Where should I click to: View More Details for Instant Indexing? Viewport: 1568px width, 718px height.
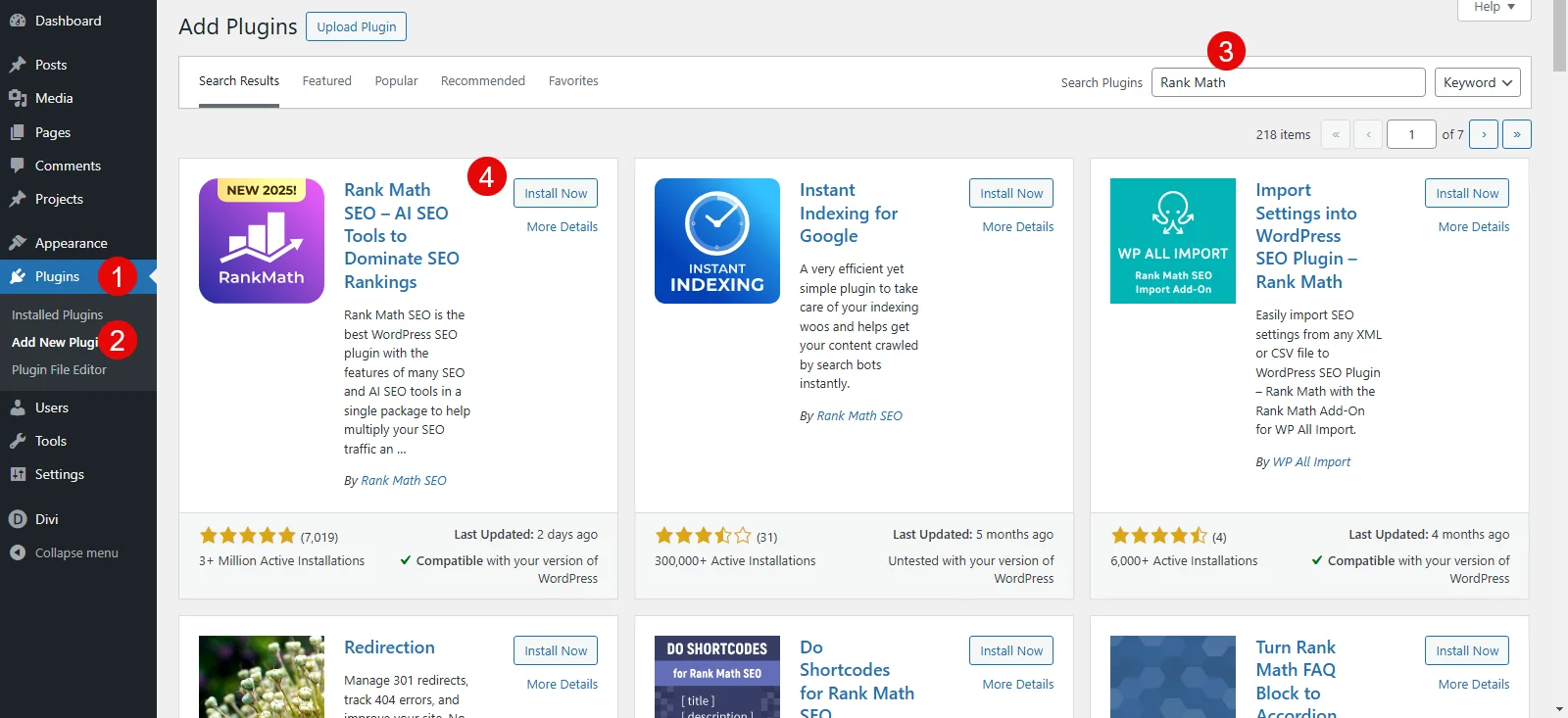(x=1018, y=226)
